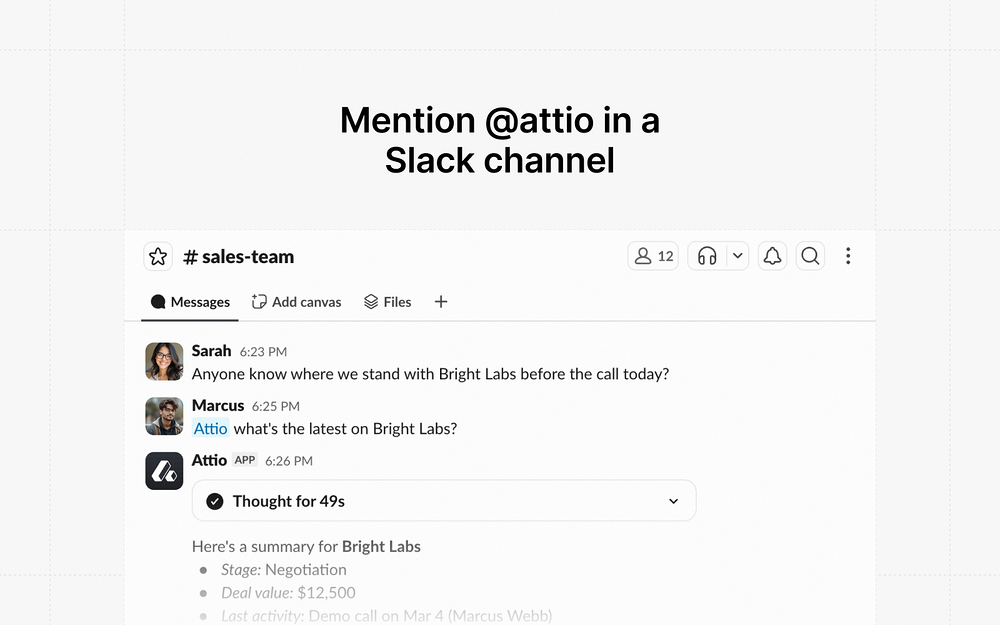Click the APP badge beside Attio
Image resolution: width=1000 pixels, height=625 pixels.
245,460
